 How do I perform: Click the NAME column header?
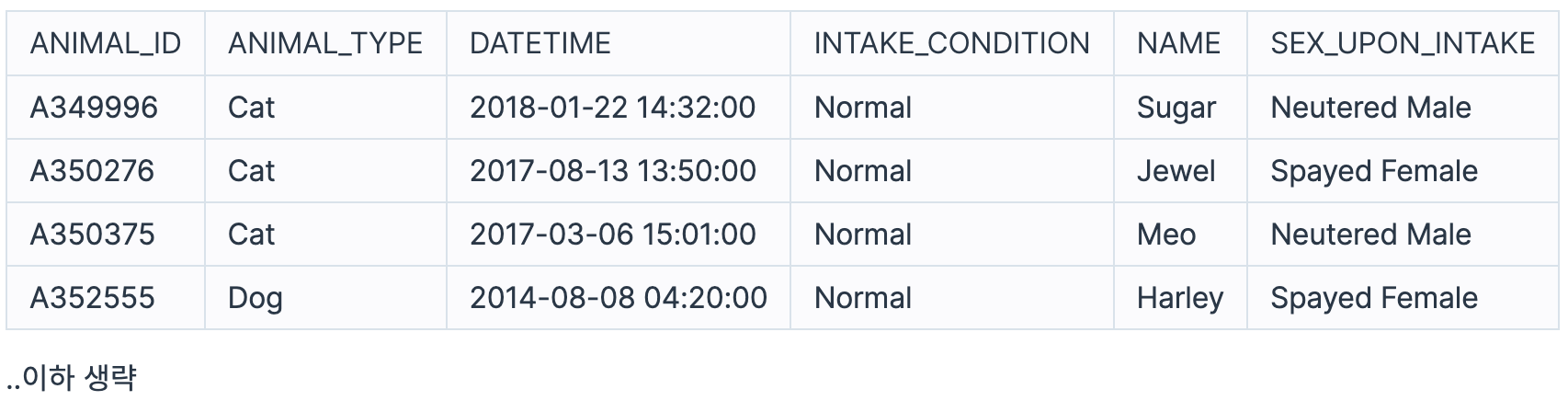coord(1180,43)
